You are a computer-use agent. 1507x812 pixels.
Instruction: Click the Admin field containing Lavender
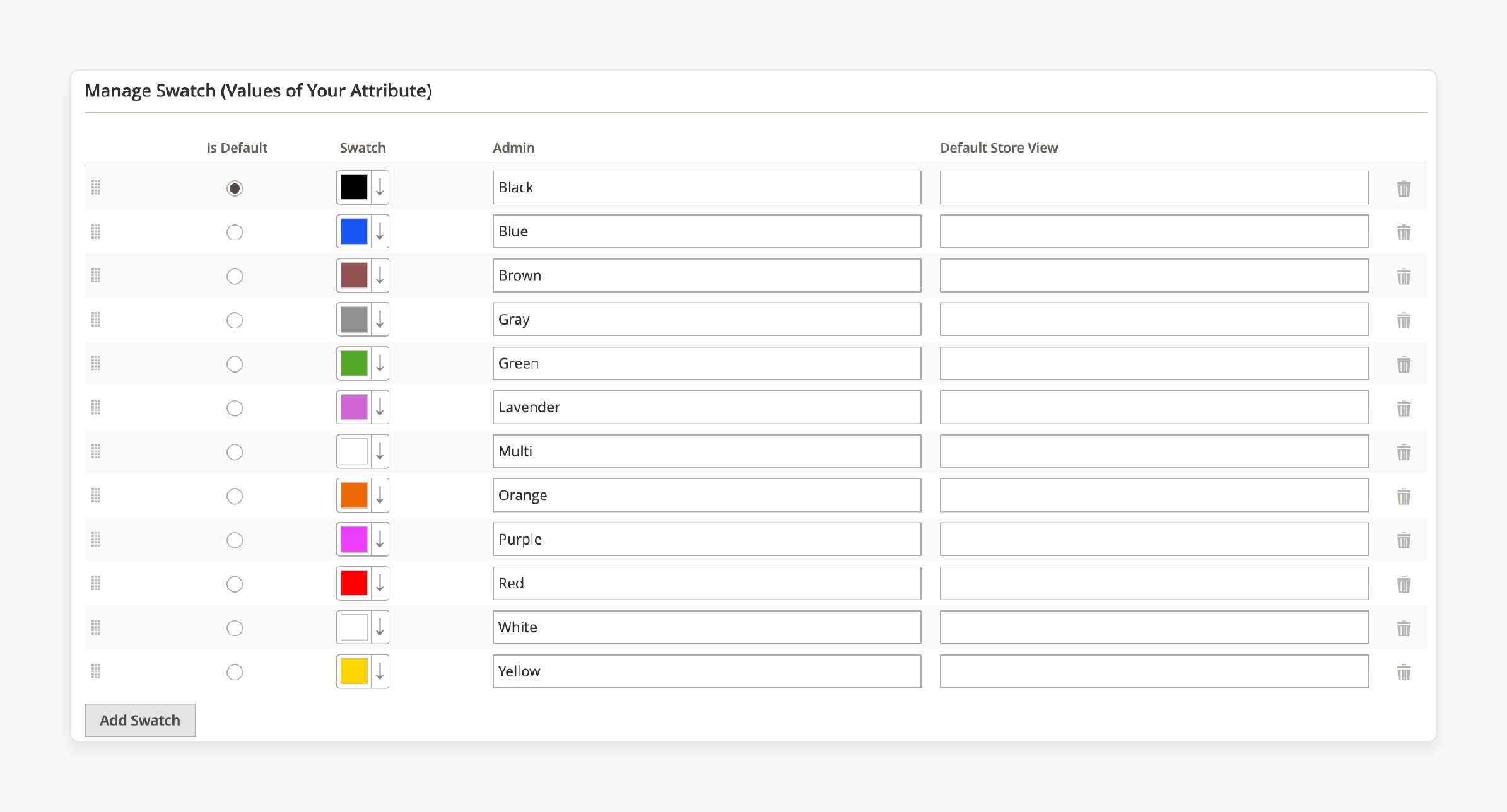(x=707, y=407)
